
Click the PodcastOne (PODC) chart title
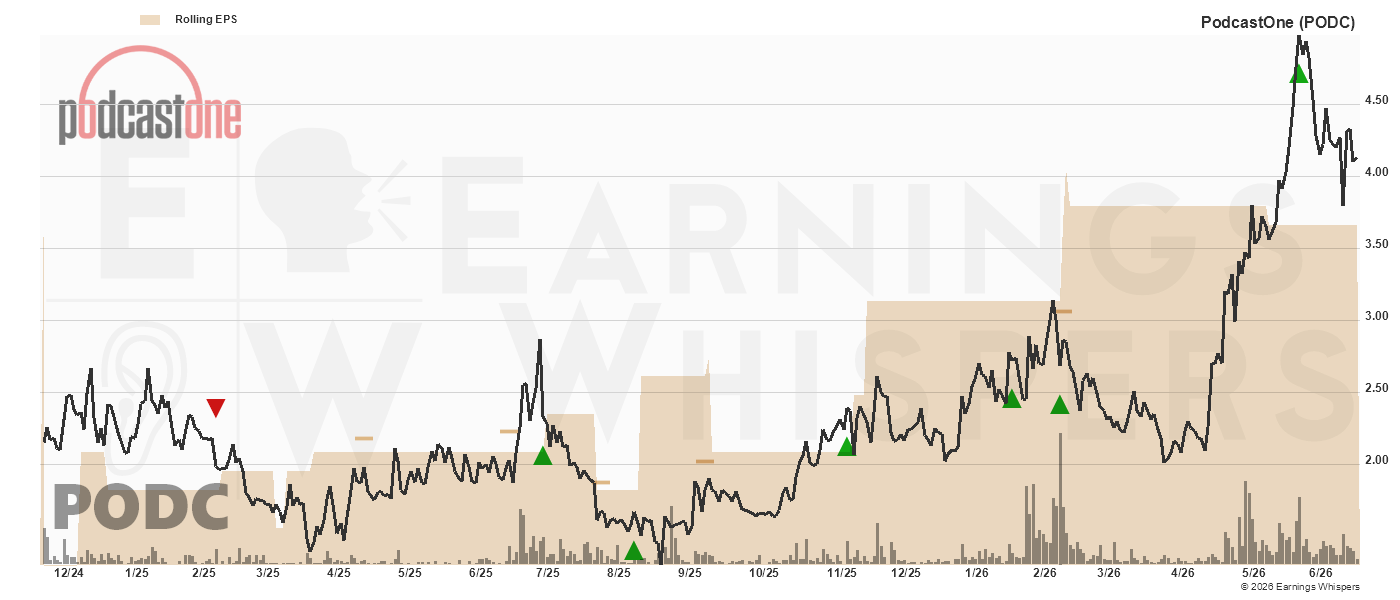[x=1278, y=23]
